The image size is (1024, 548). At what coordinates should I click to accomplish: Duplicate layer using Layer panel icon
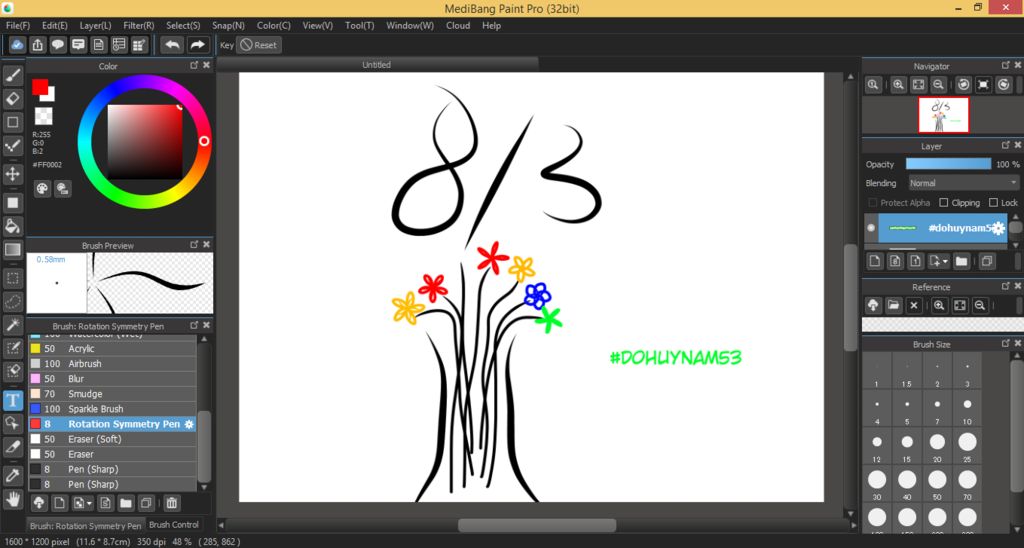[987, 261]
